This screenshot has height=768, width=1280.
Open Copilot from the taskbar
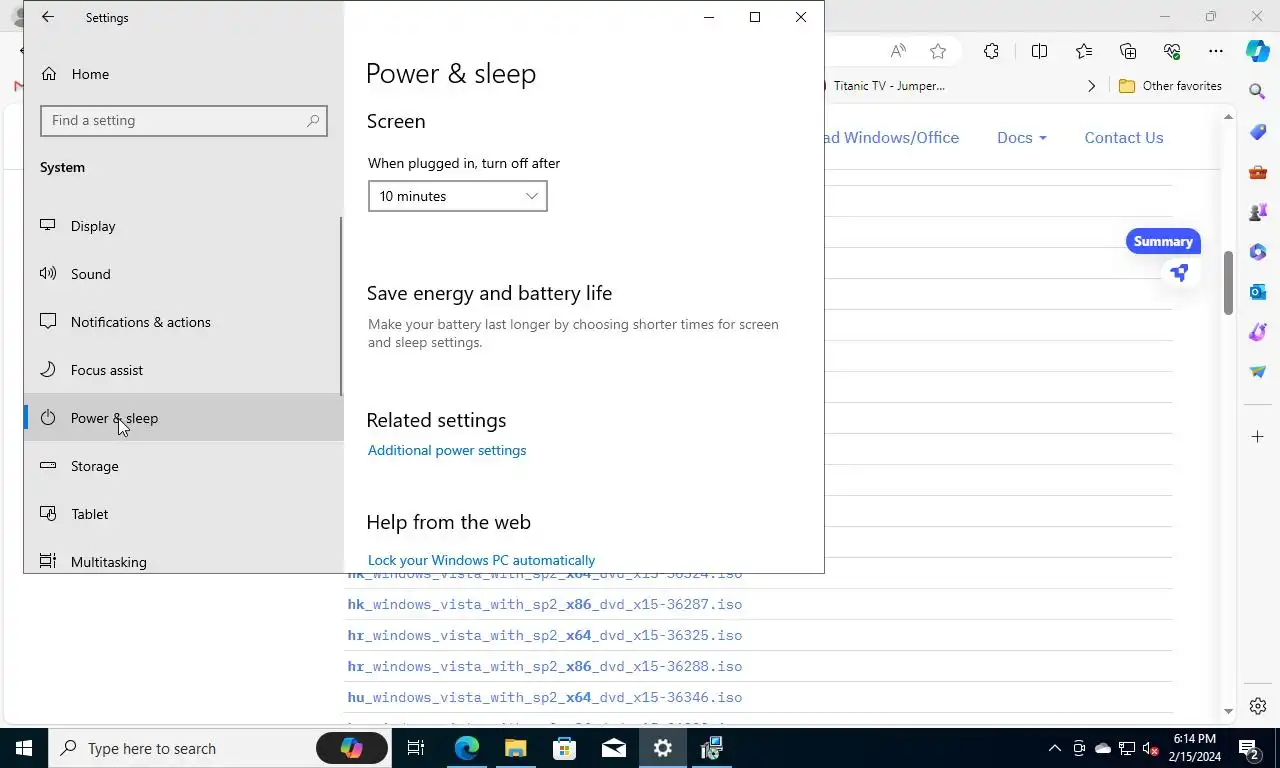[x=352, y=748]
